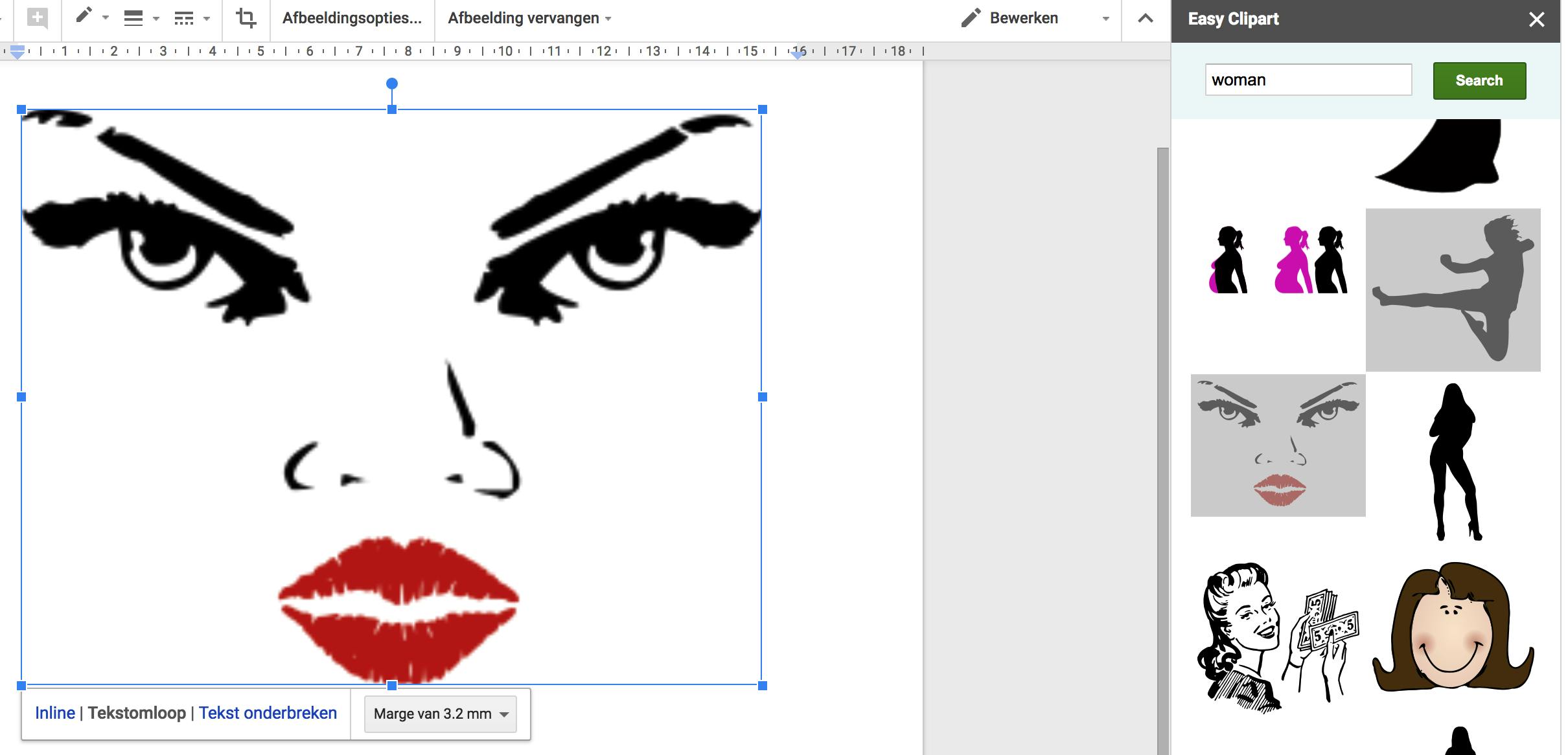Select the woman holding money clipart
1568x755 pixels.
tap(1277, 637)
